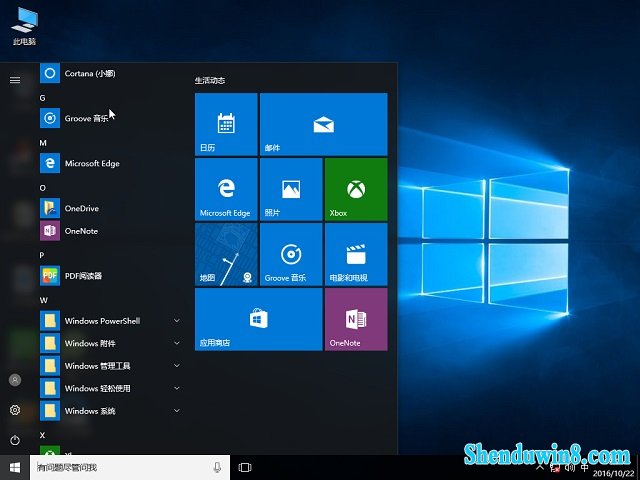Open the 日历 calendar tile
Screen dimensions: 640x480
226,124
